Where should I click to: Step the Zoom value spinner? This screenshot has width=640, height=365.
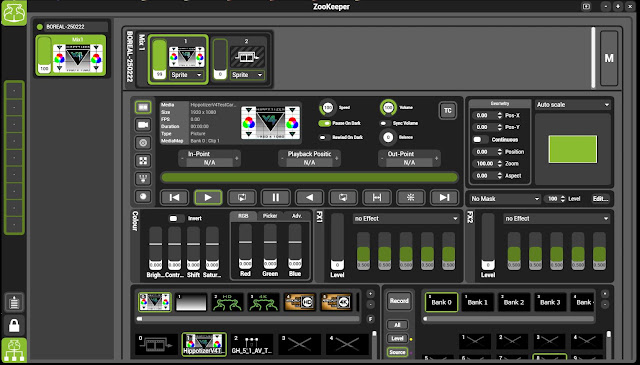500,163
